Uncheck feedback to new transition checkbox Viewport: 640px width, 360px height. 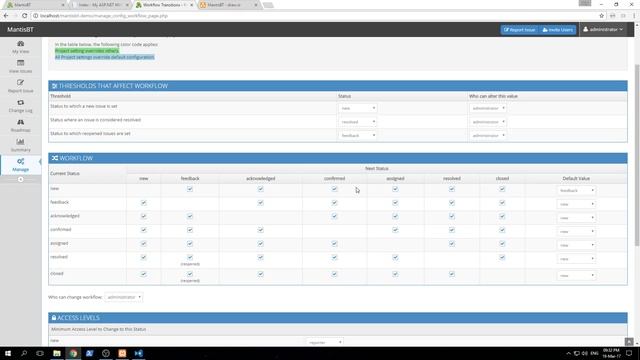143,202
